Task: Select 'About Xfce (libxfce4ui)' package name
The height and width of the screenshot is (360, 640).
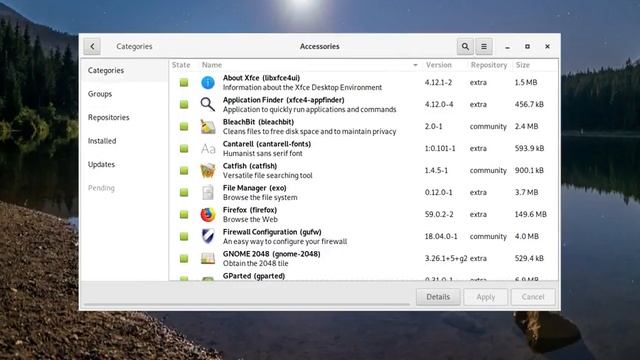Action: 261,78
